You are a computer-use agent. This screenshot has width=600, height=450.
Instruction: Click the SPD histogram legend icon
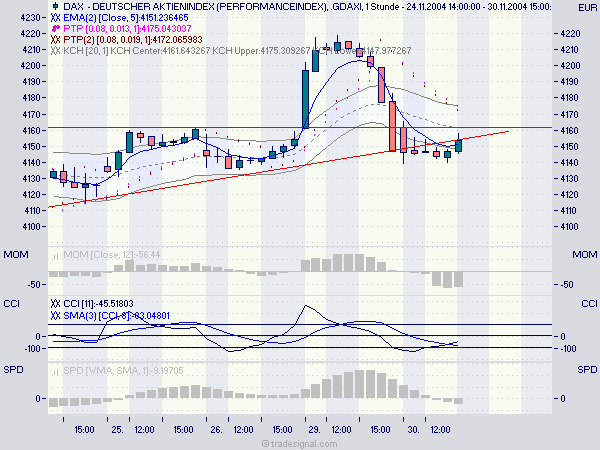coord(56,371)
